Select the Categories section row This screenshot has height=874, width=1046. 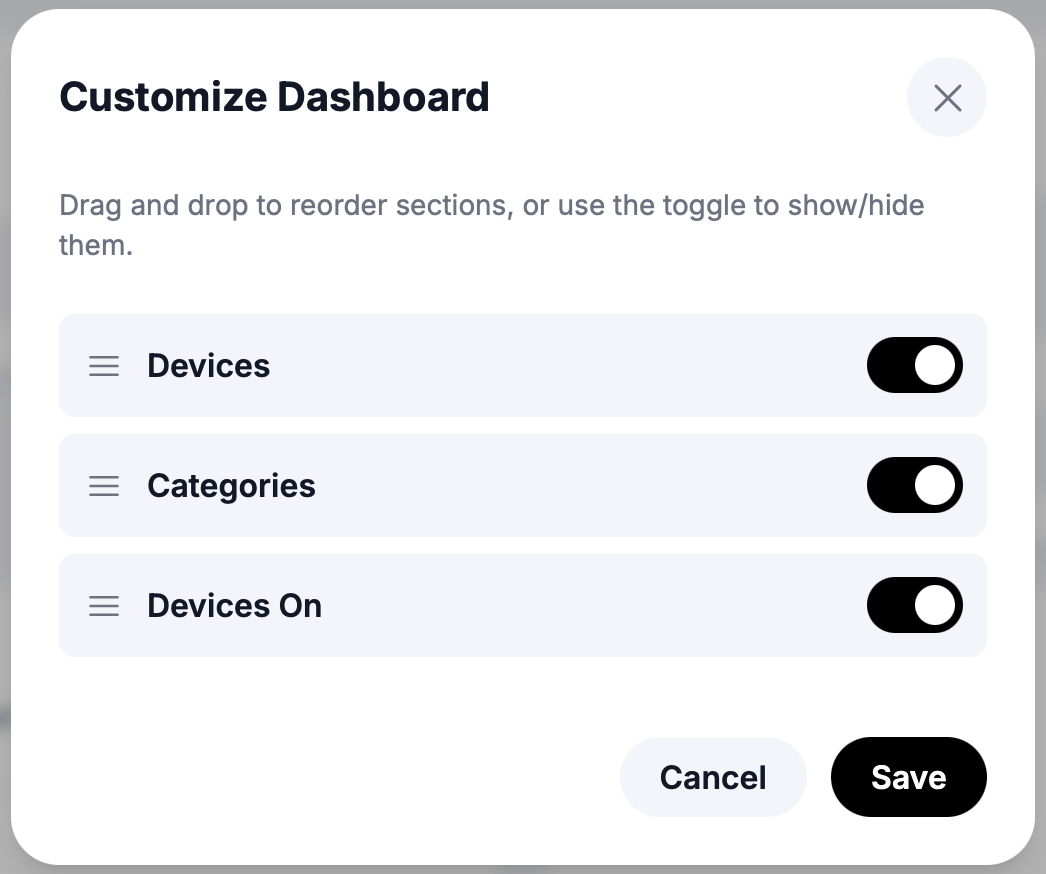click(x=523, y=485)
